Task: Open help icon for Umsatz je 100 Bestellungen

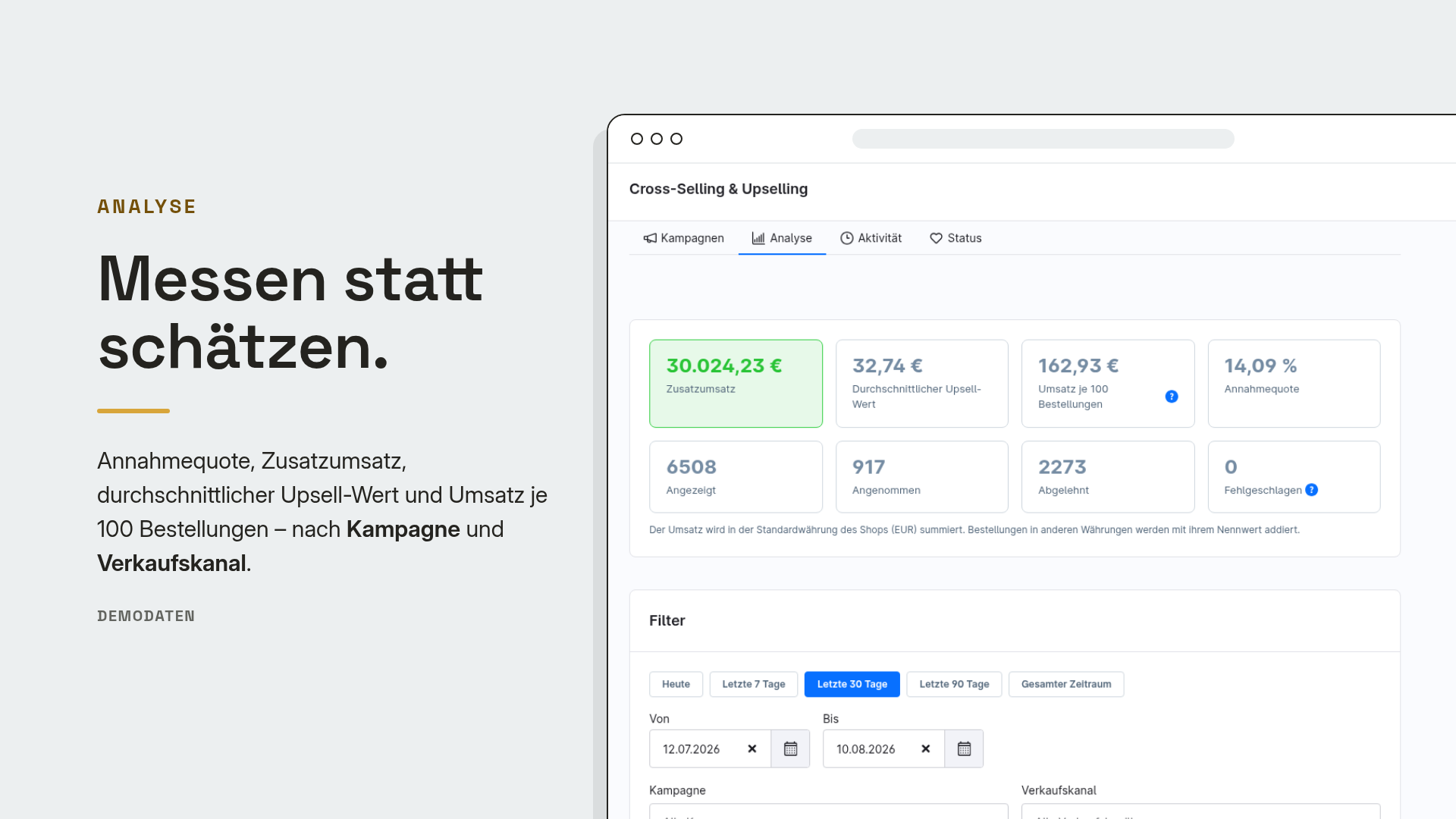Action: click(x=1172, y=397)
